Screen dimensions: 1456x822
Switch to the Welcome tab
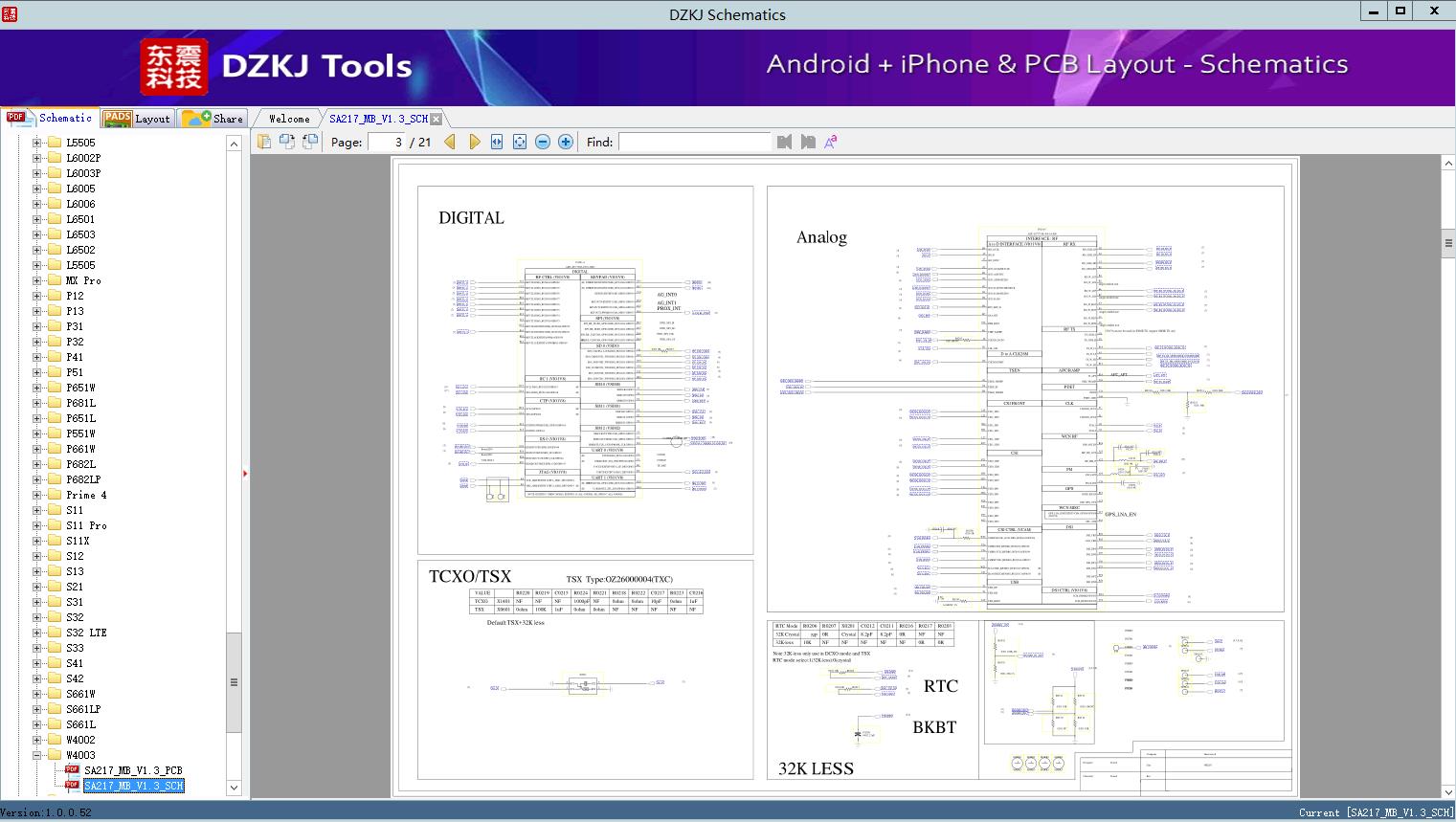(289, 119)
